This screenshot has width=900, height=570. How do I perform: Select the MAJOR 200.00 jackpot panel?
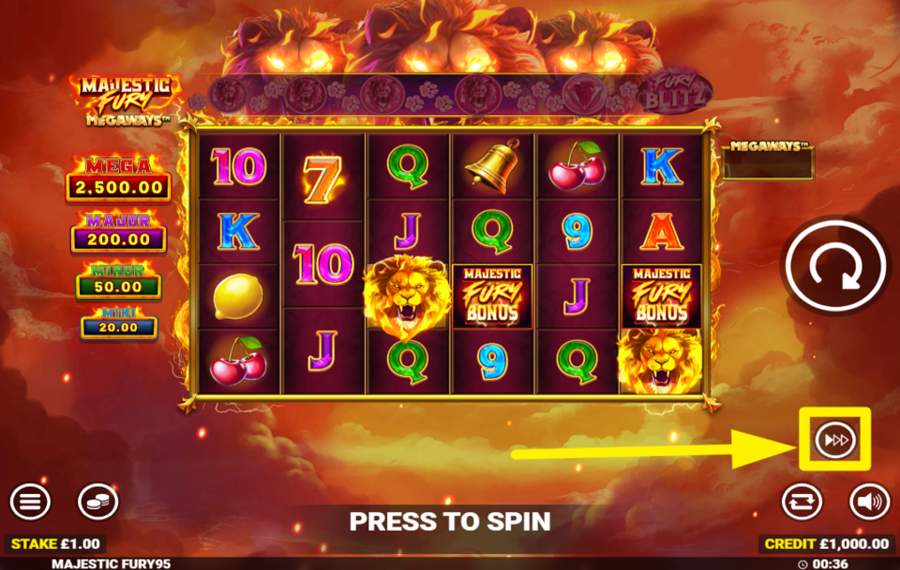tap(118, 232)
